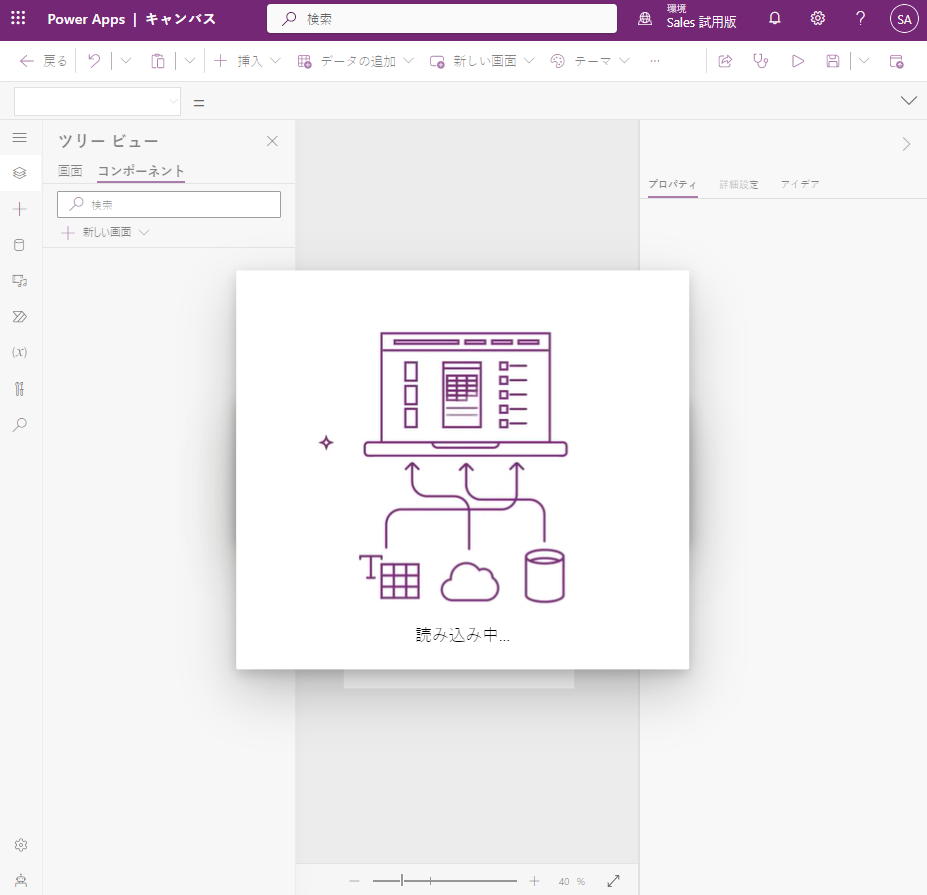Click the fit to window arrow icon

click(614, 881)
